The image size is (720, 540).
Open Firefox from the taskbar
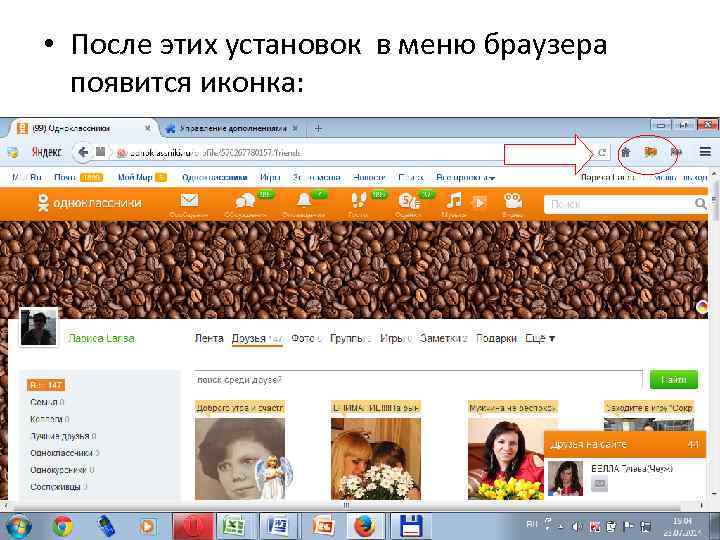[365, 526]
